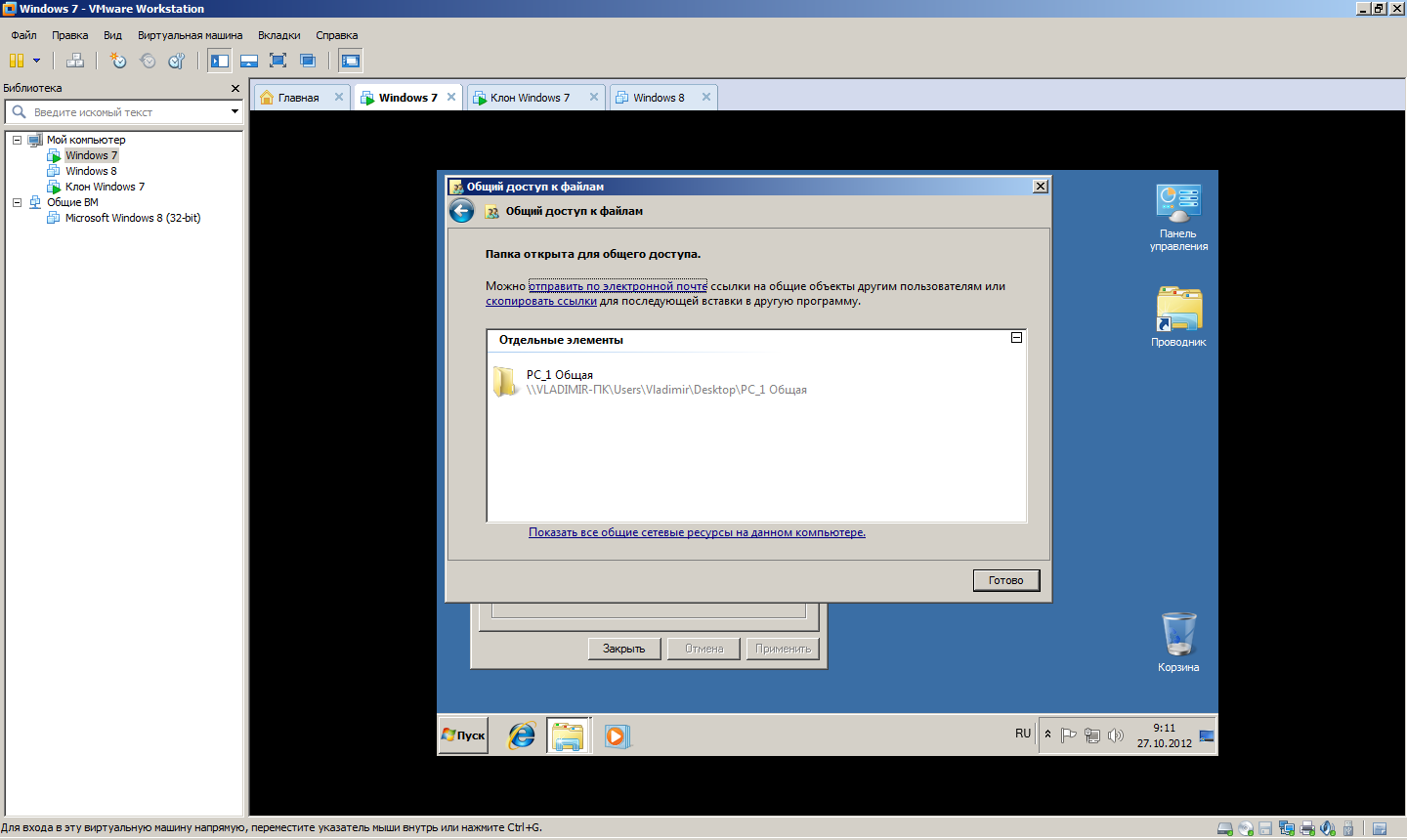Screen dimensions: 1407x840
Task: Click the Explorer folder taskbar icon
Action: coord(568,735)
